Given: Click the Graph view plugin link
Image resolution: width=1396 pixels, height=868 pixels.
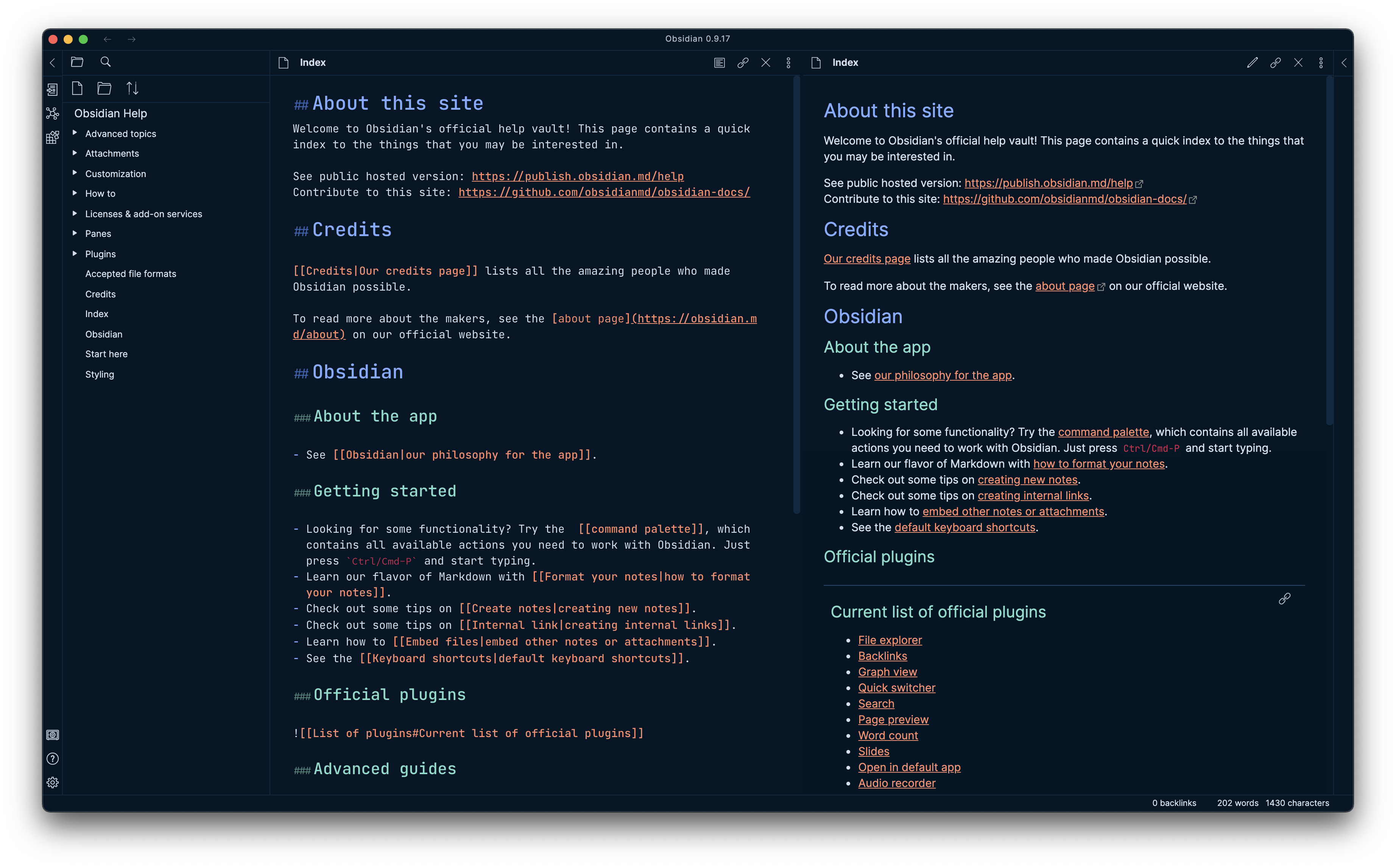Looking at the screenshot, I should (x=887, y=672).
